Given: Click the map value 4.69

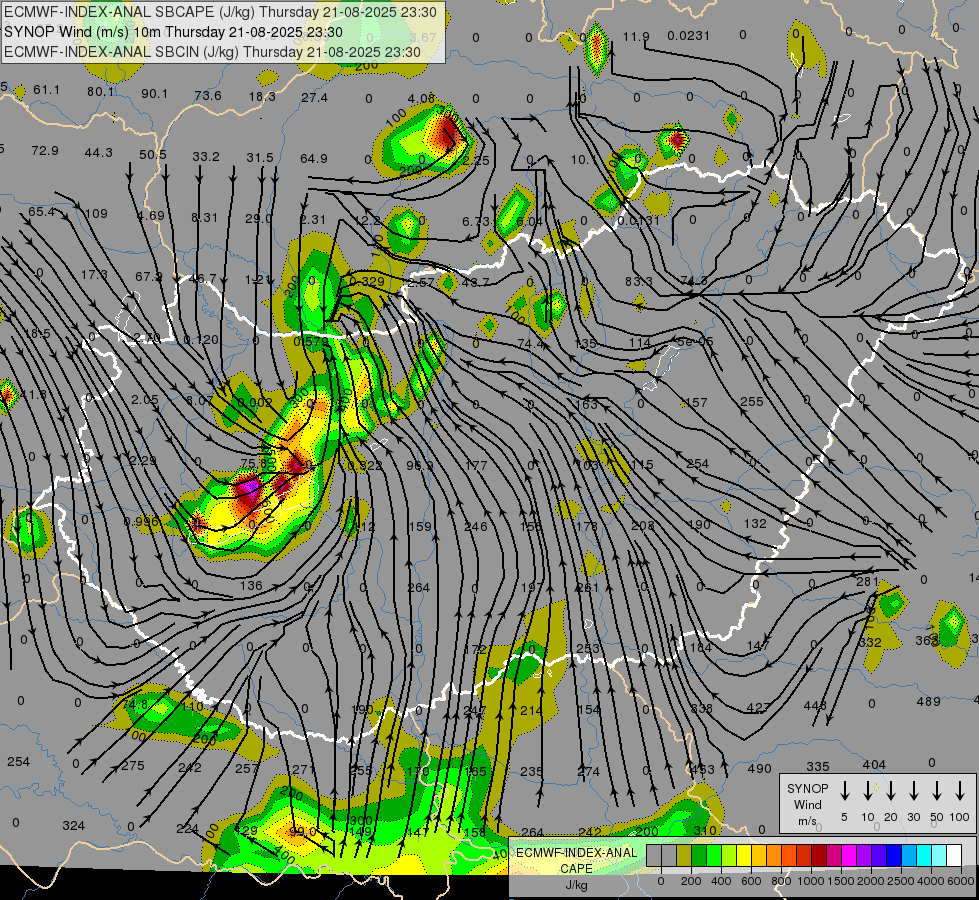Looking at the screenshot, I should pyautogui.click(x=151, y=215).
